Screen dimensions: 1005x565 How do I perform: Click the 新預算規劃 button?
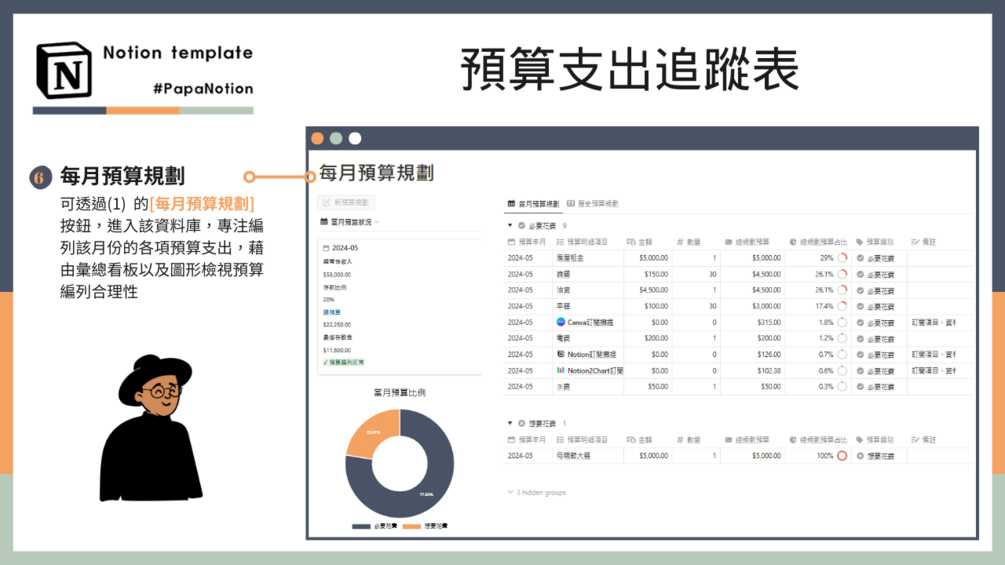(x=346, y=202)
